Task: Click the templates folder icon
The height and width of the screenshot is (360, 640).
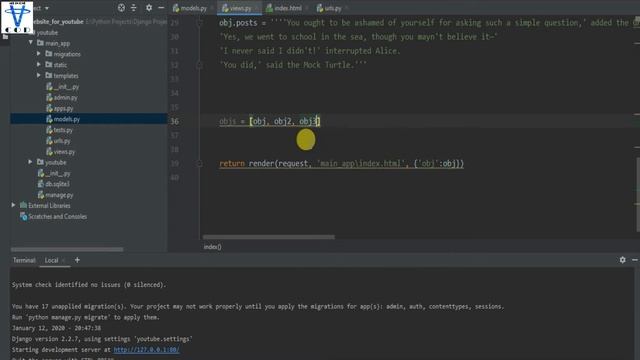Action: pos(49,75)
